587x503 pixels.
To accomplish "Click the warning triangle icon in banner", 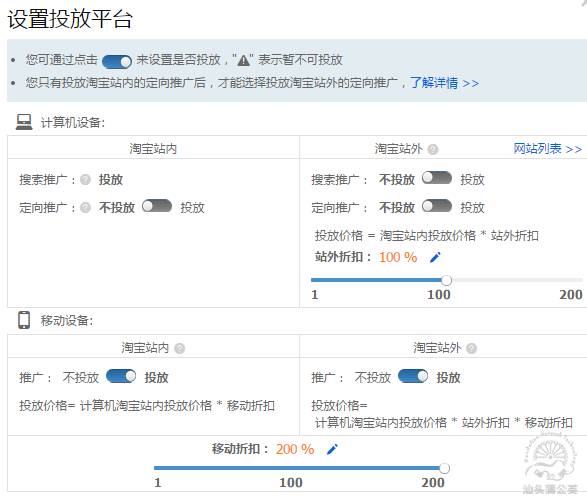I will [244, 60].
